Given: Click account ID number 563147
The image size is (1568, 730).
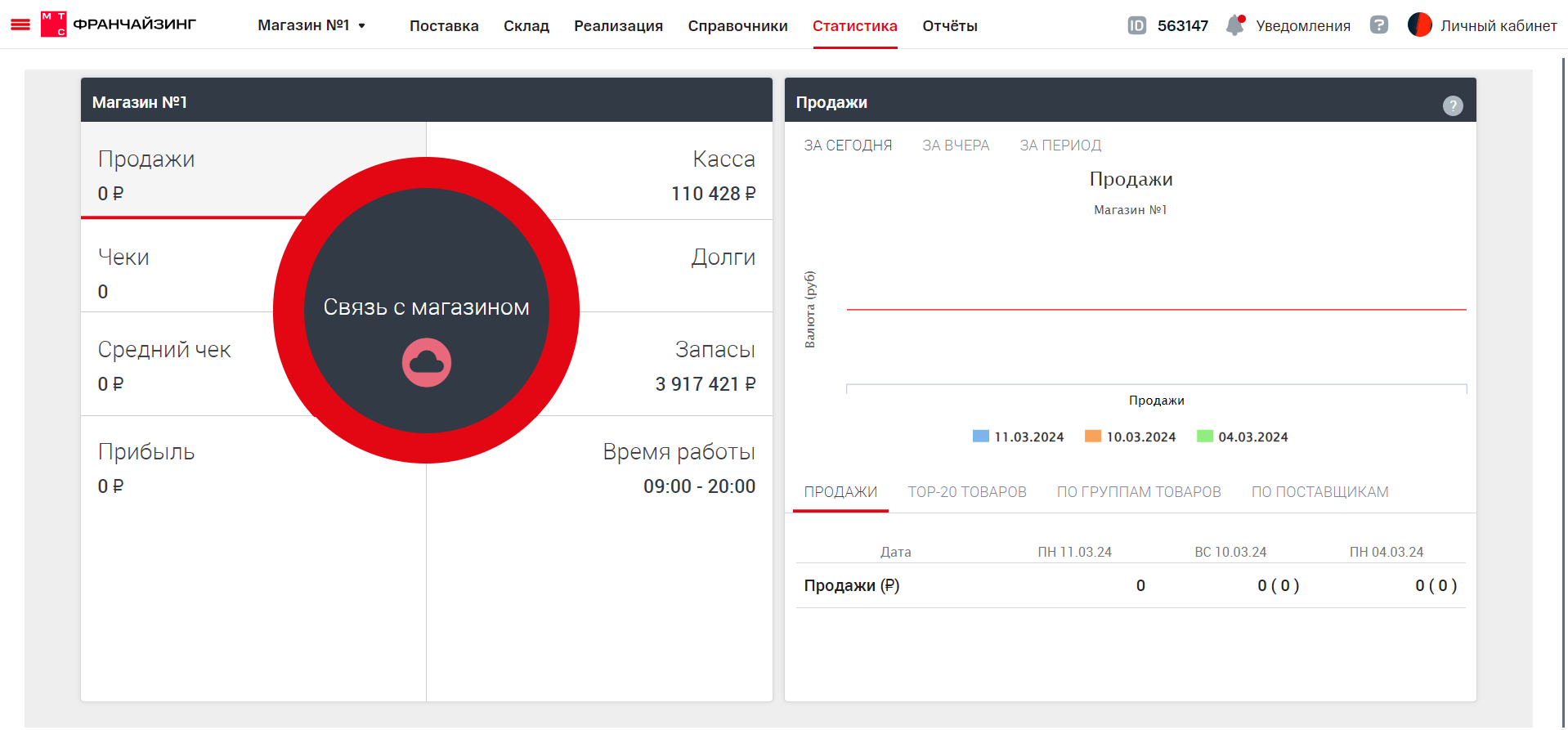Looking at the screenshot, I should [x=1182, y=25].
